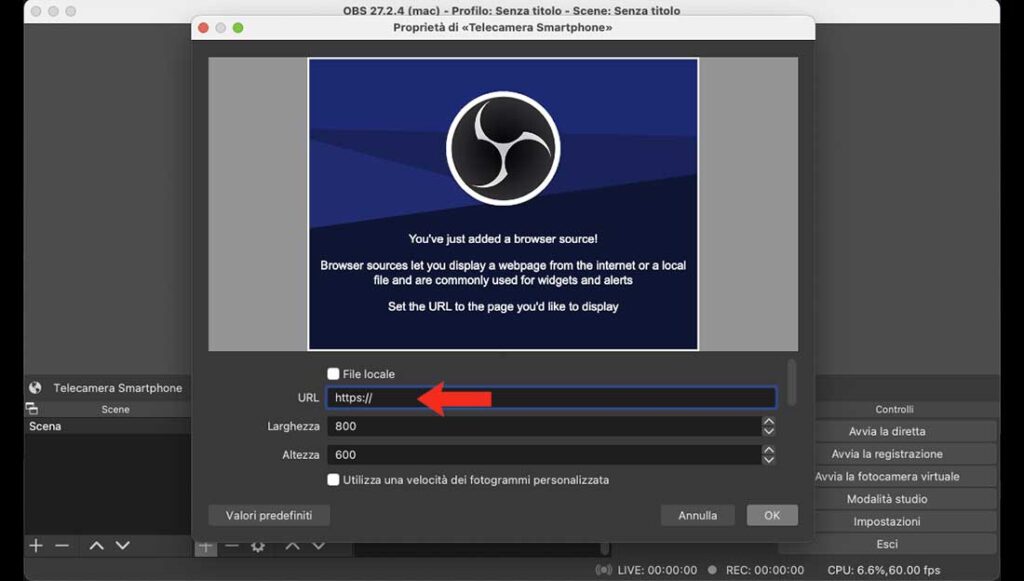Click the Valori predefiniti button

click(269, 515)
